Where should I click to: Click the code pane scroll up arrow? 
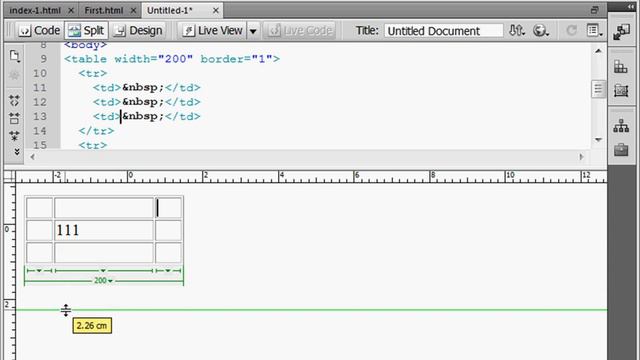[598, 51]
